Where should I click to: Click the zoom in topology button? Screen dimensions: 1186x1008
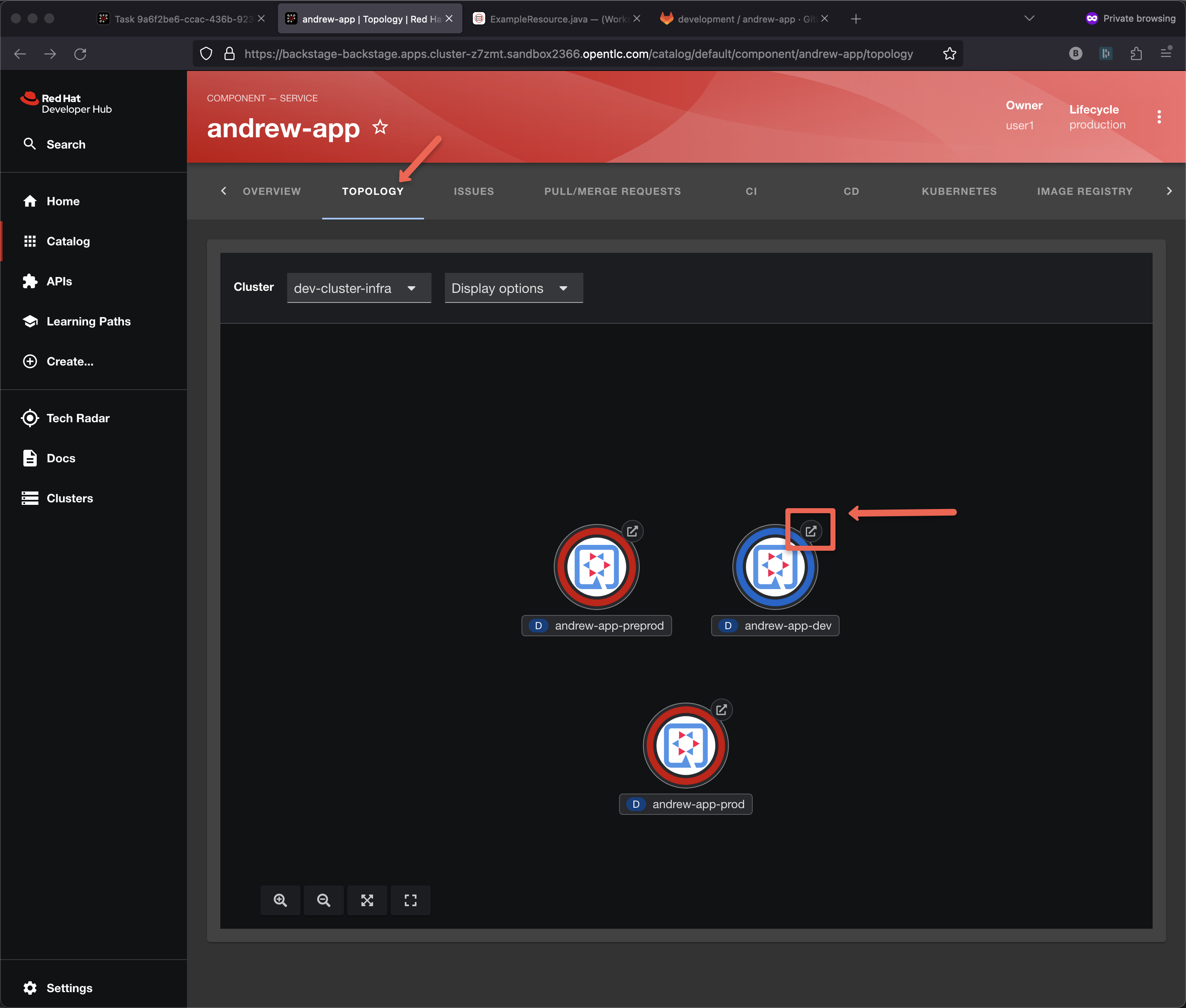tap(280, 900)
